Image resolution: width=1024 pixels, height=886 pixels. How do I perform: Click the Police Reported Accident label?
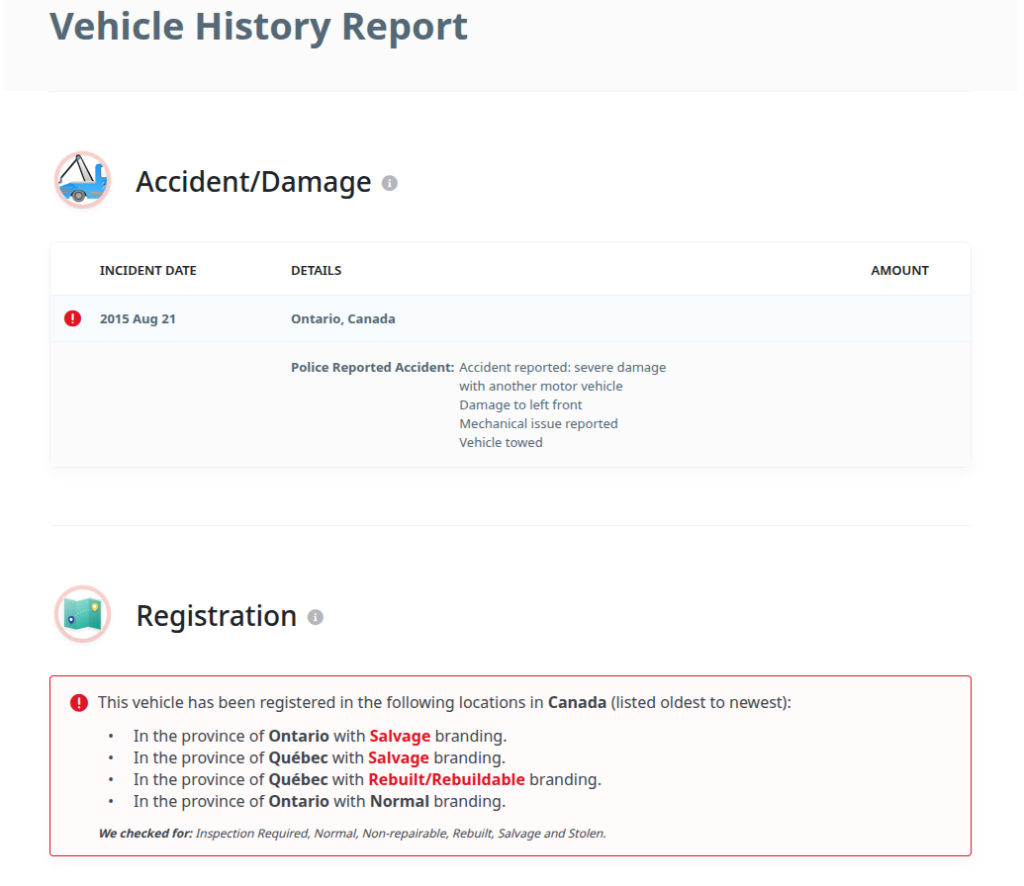372,367
